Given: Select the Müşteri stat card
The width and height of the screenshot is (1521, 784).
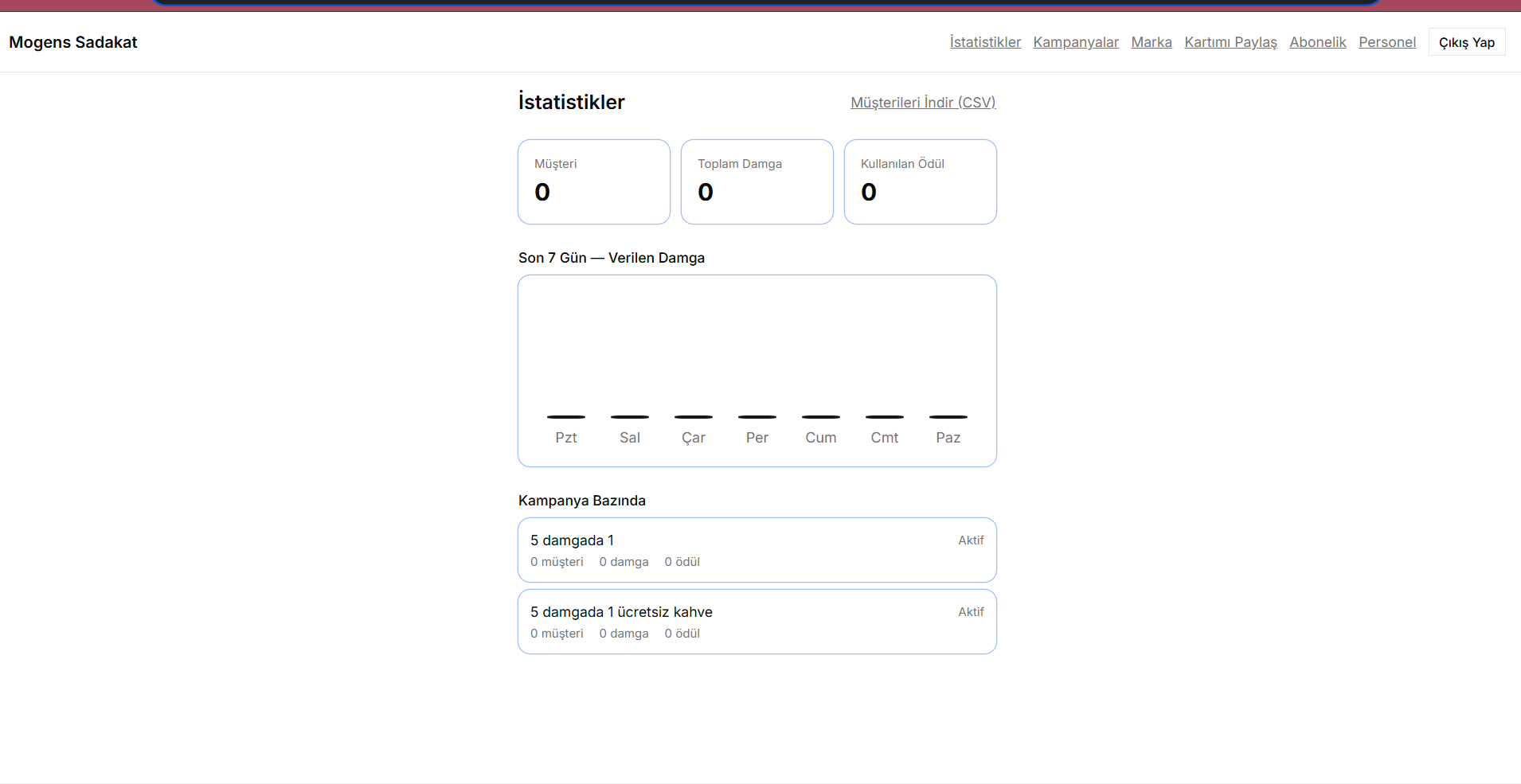Looking at the screenshot, I should (594, 182).
